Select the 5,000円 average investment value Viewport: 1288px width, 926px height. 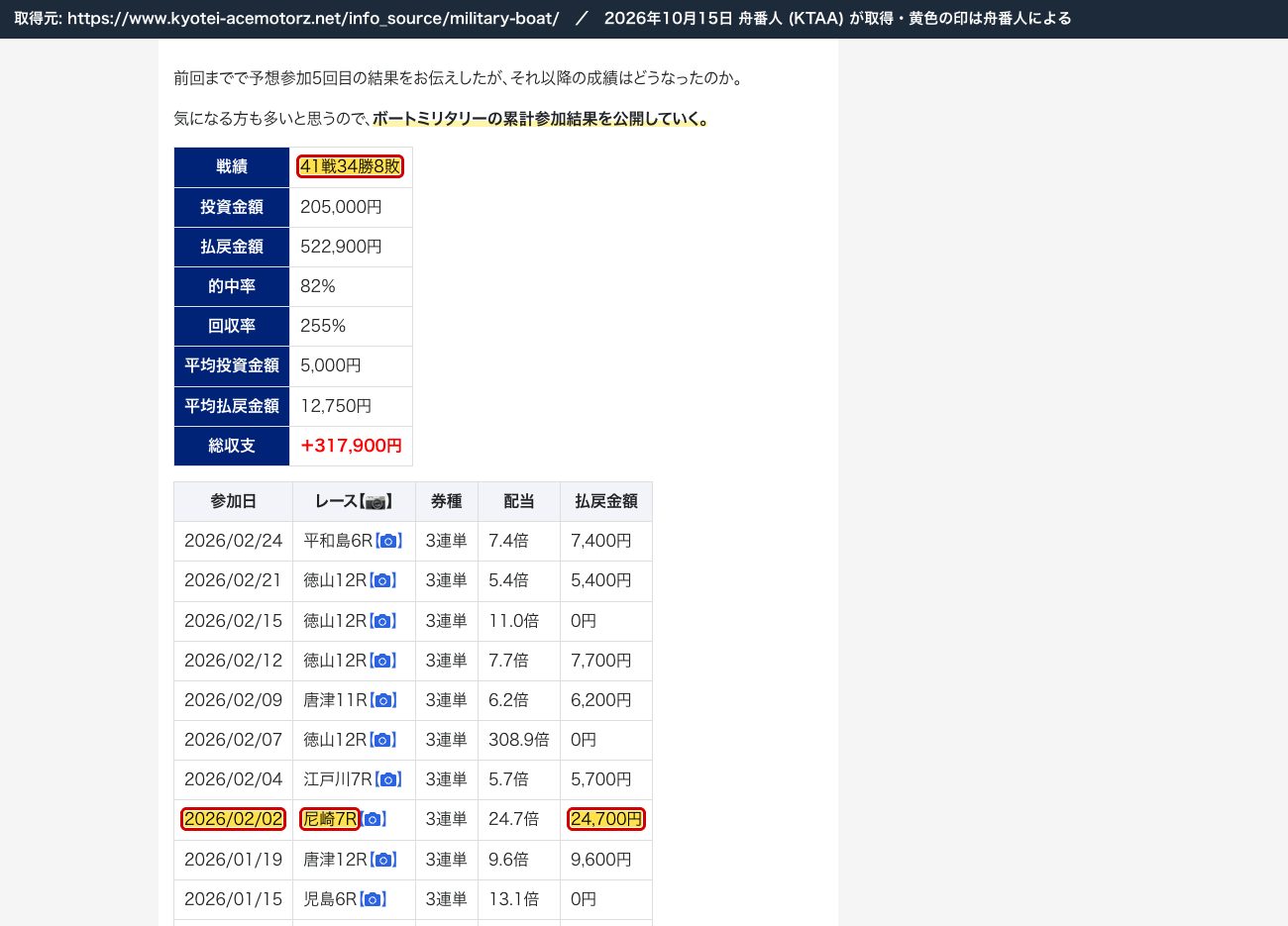(331, 365)
